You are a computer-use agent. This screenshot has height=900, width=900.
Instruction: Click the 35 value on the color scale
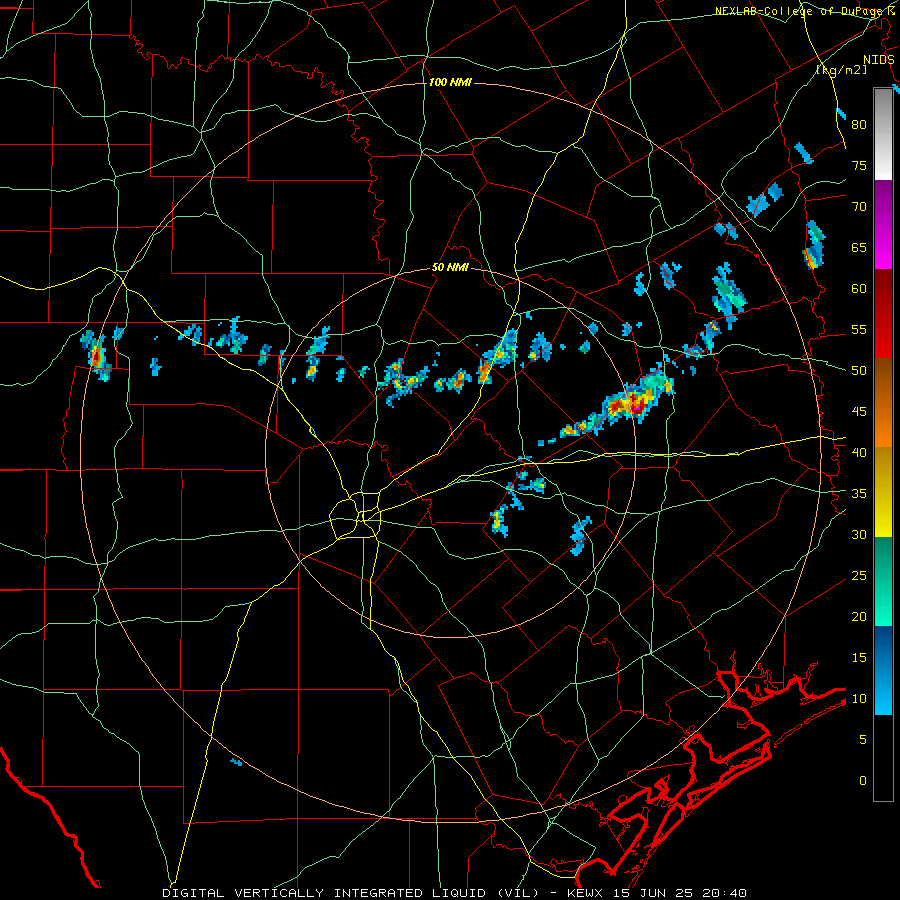859,494
